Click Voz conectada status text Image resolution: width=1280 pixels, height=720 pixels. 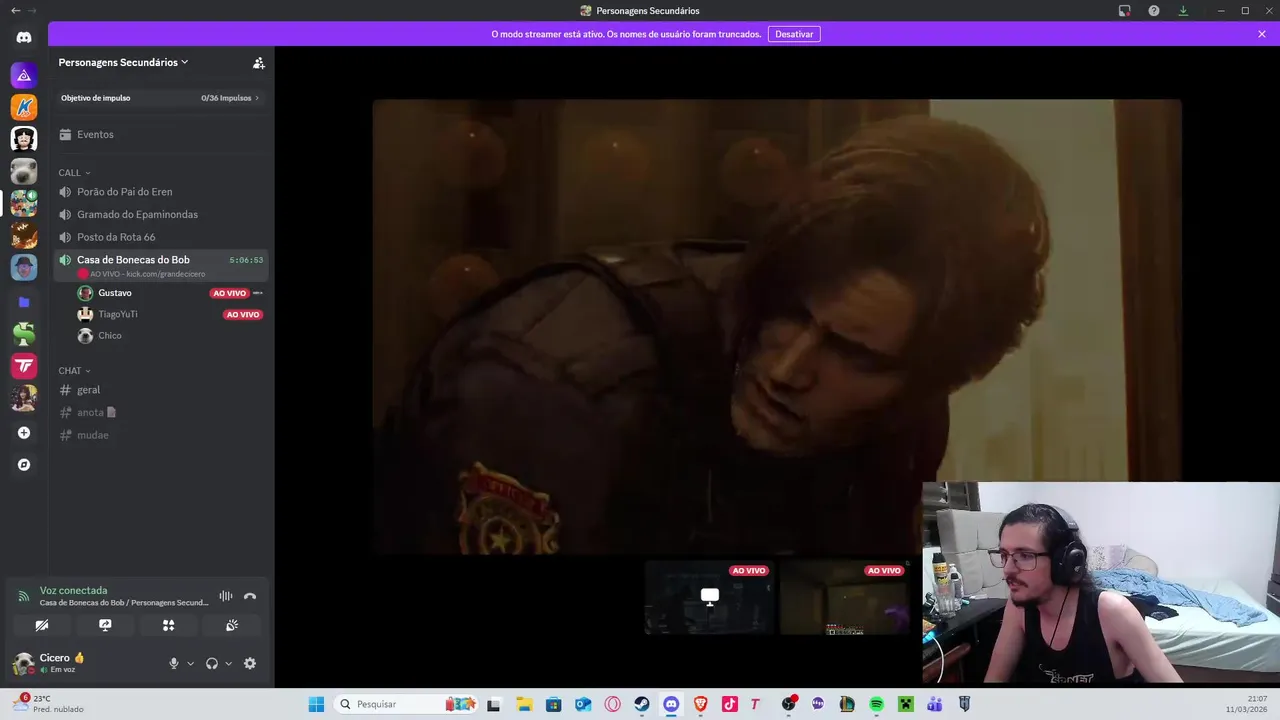73,590
